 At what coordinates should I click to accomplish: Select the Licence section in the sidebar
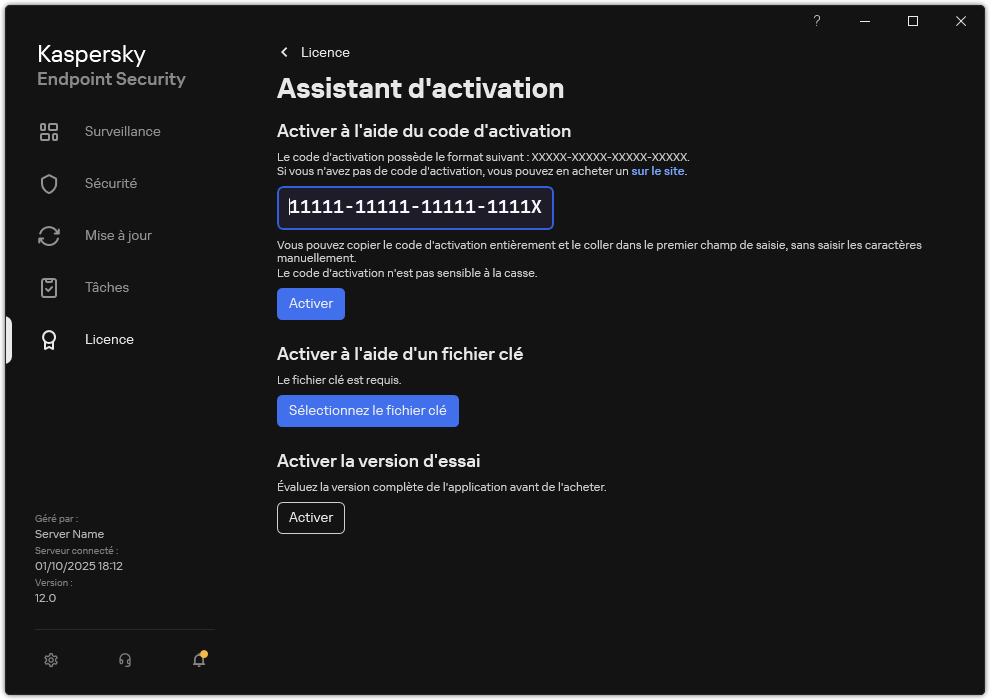(x=109, y=339)
